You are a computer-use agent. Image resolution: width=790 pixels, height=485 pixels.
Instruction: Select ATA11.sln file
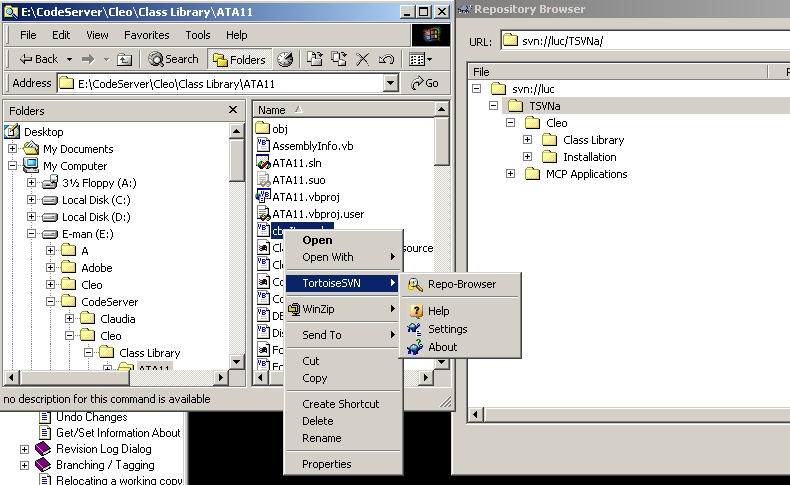click(x=289, y=163)
